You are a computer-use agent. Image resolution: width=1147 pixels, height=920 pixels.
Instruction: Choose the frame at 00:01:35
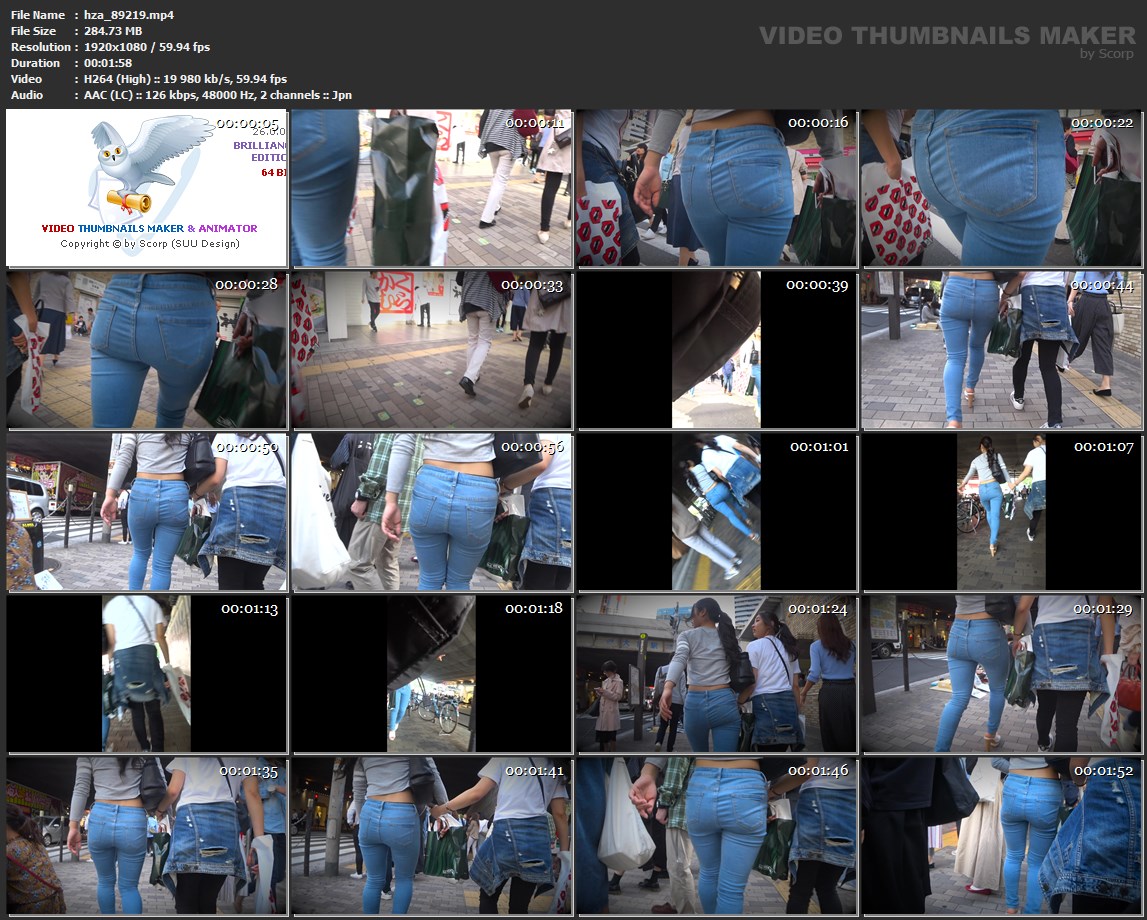tap(147, 836)
